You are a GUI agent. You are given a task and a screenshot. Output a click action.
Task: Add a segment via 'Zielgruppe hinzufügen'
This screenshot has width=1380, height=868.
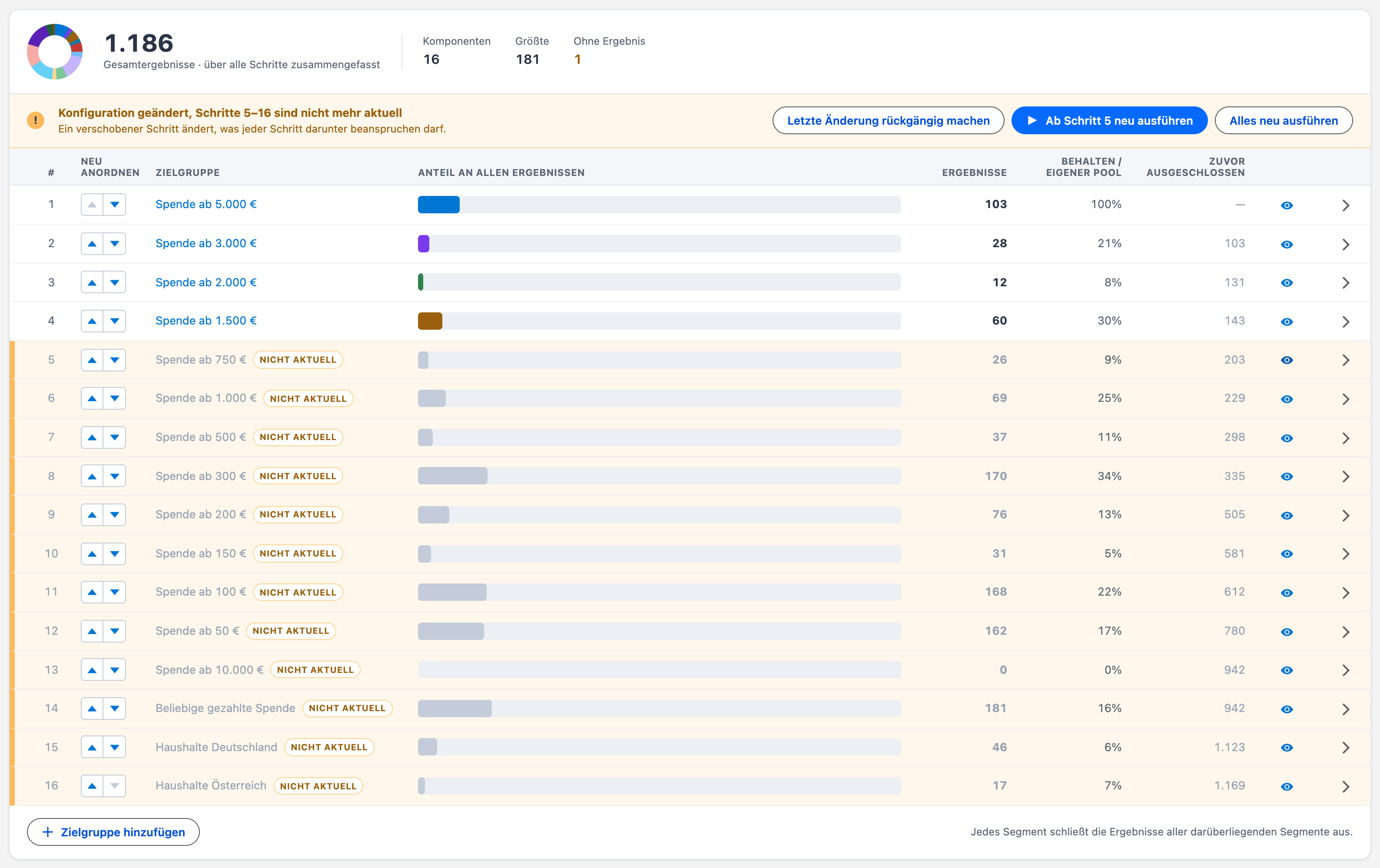click(113, 832)
